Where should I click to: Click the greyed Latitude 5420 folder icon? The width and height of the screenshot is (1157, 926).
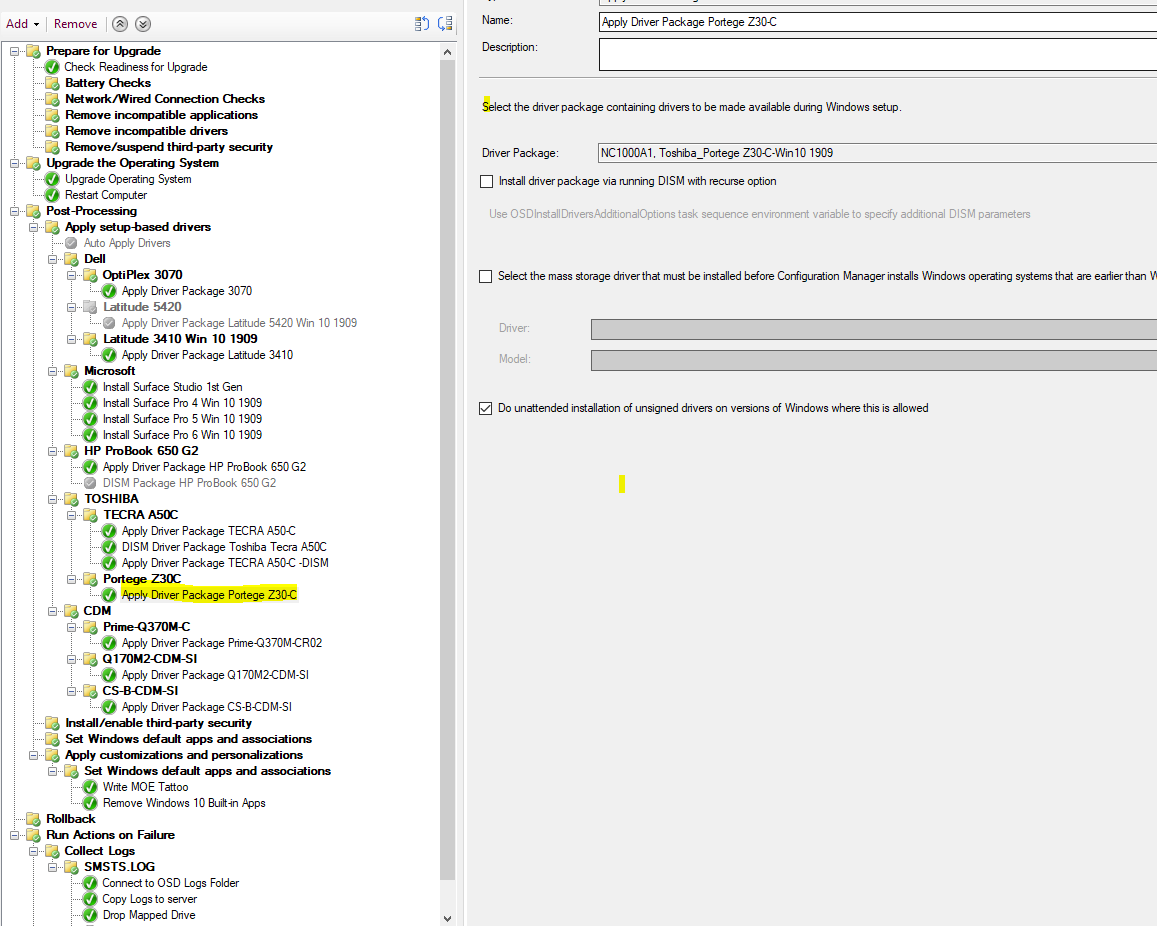coord(90,307)
